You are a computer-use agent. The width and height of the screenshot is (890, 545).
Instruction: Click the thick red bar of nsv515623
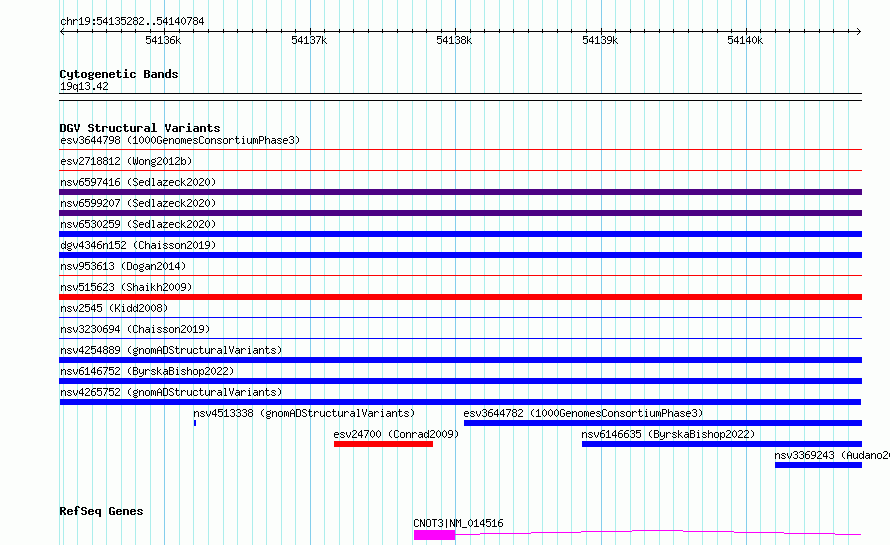460,297
